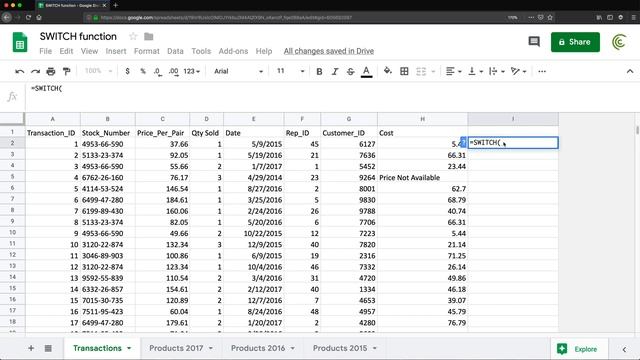Click cell Price Not Available
The width and height of the screenshot is (640, 360).
pos(422,178)
